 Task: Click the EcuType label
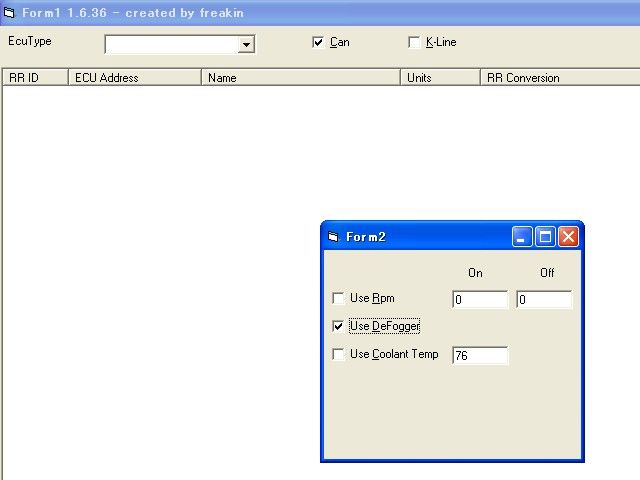click(x=30, y=41)
